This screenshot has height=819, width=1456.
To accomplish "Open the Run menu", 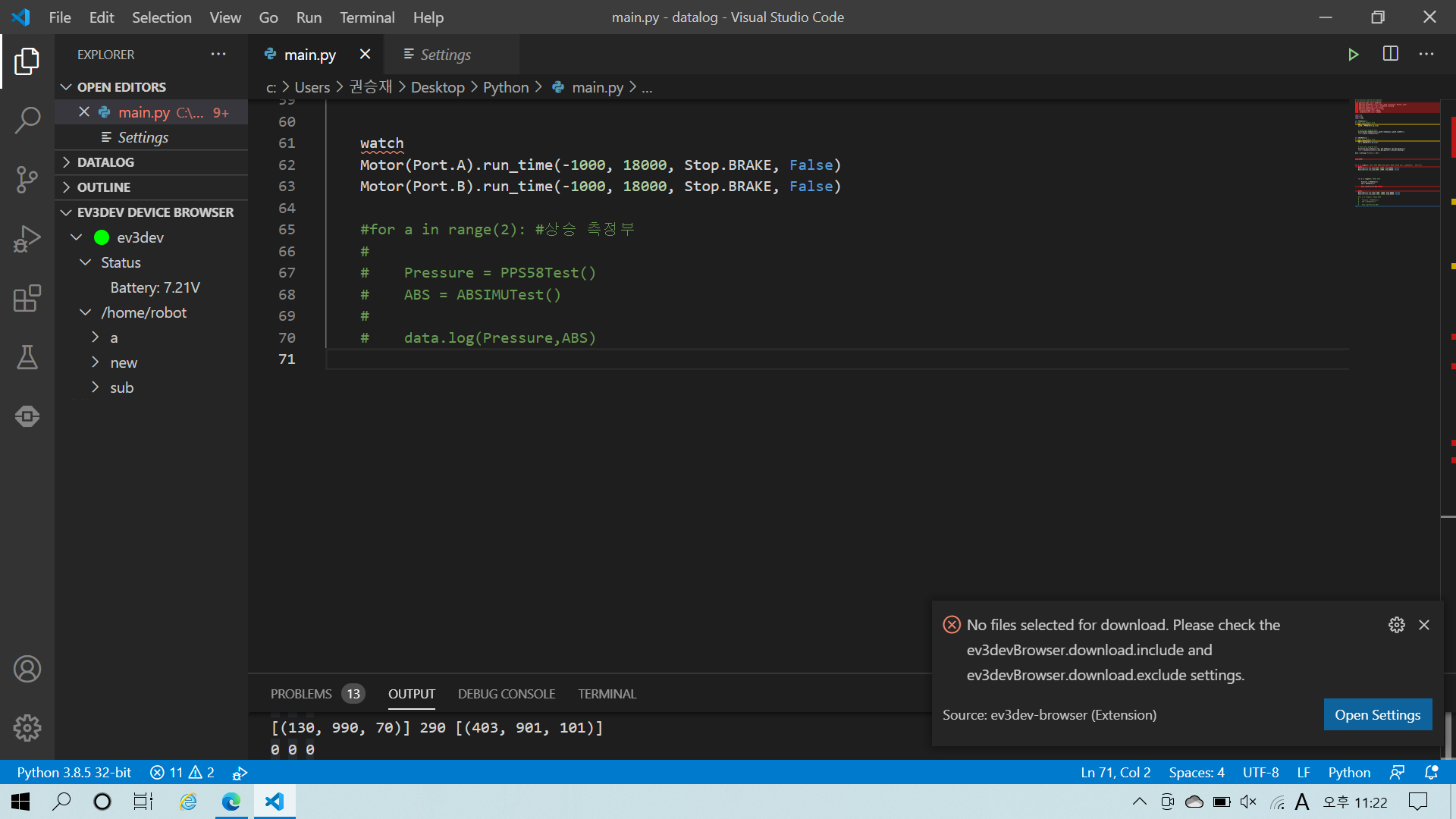I will [x=309, y=17].
